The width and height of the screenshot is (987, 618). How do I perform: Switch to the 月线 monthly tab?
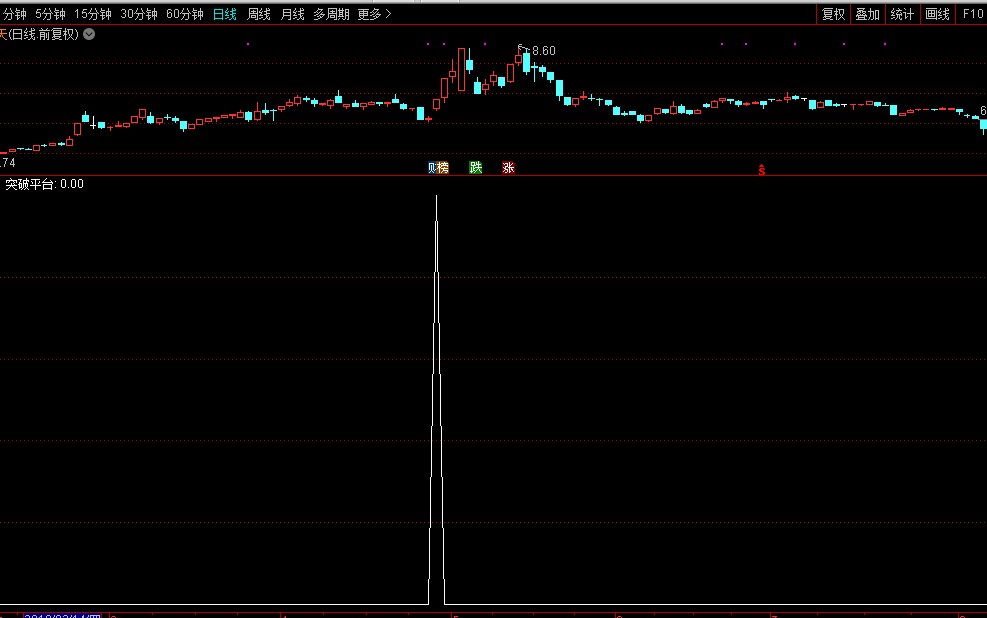pos(293,14)
